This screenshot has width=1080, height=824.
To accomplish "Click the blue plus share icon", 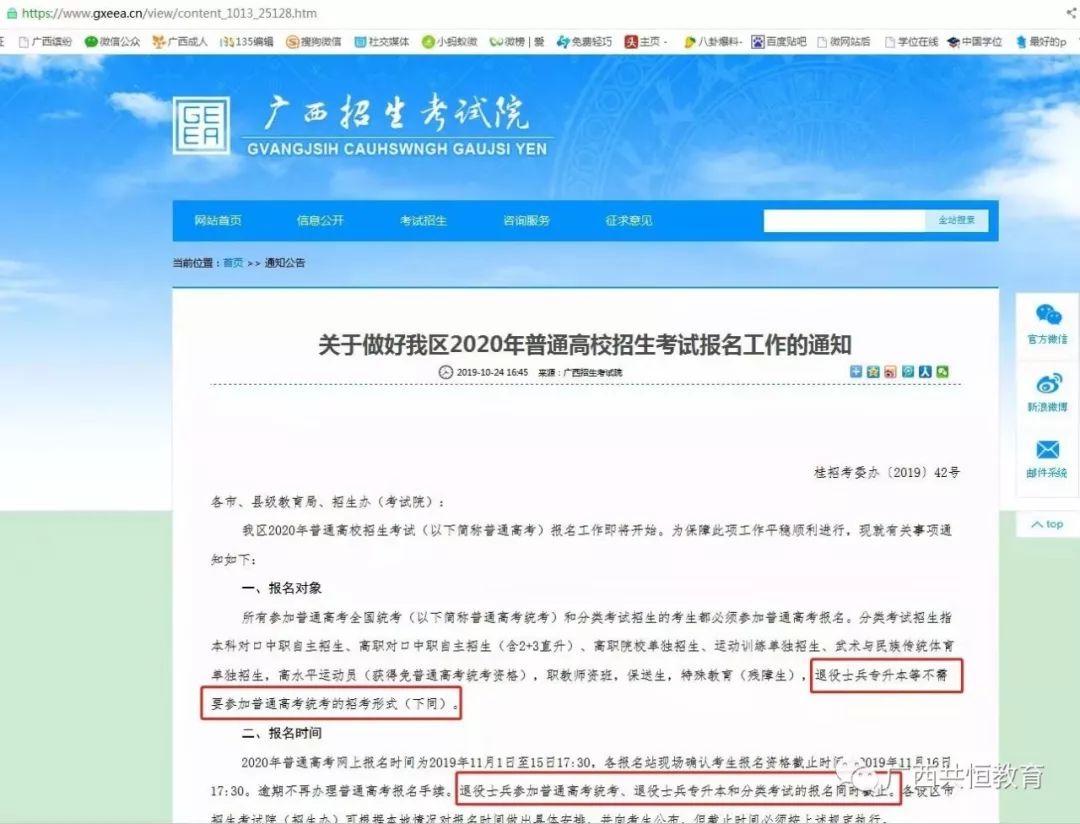I will (x=856, y=372).
